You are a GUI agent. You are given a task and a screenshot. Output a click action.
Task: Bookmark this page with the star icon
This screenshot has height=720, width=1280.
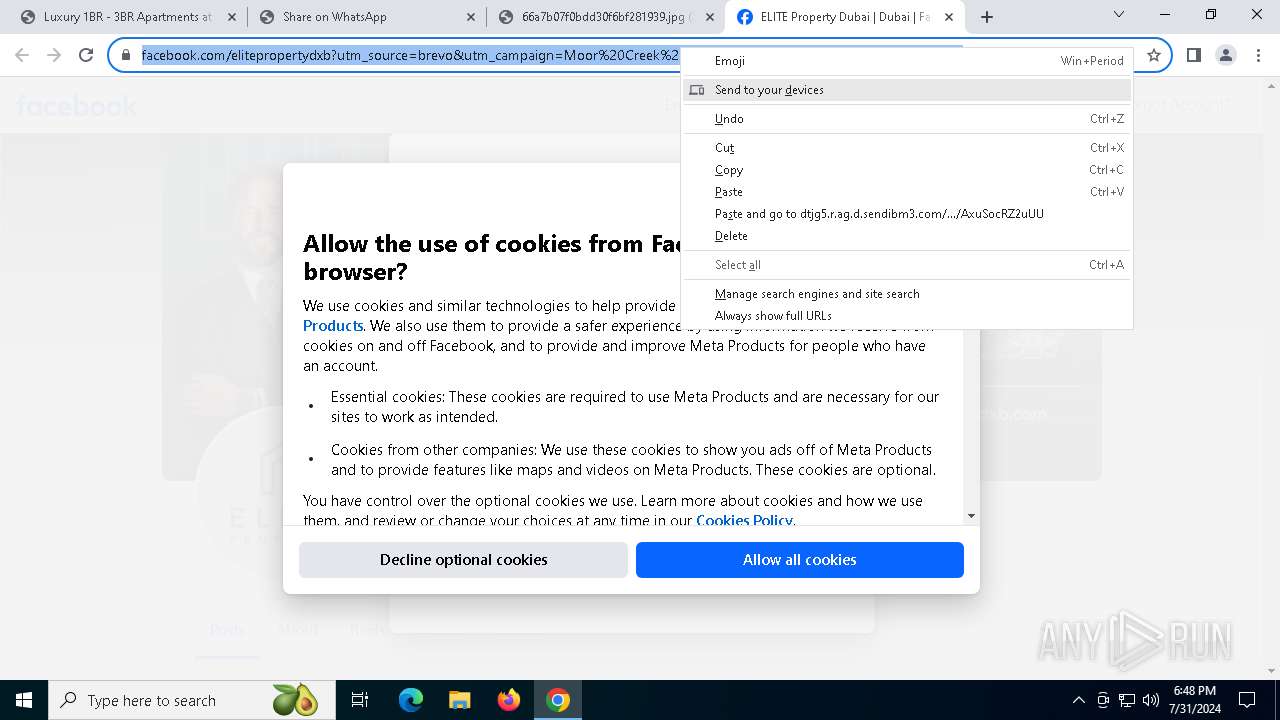click(x=1153, y=56)
